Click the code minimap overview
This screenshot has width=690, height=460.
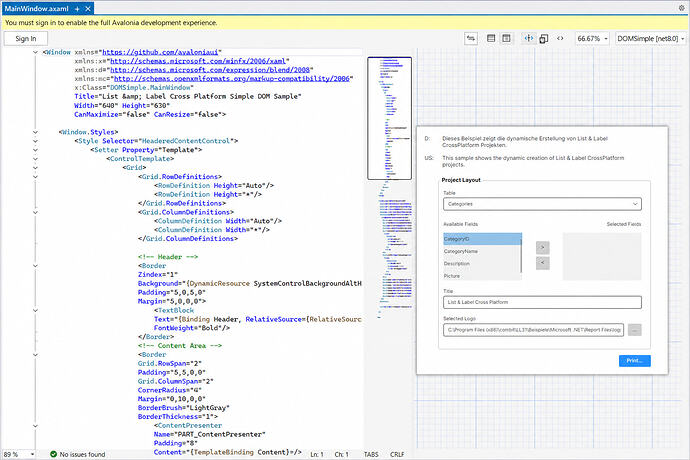[390, 187]
